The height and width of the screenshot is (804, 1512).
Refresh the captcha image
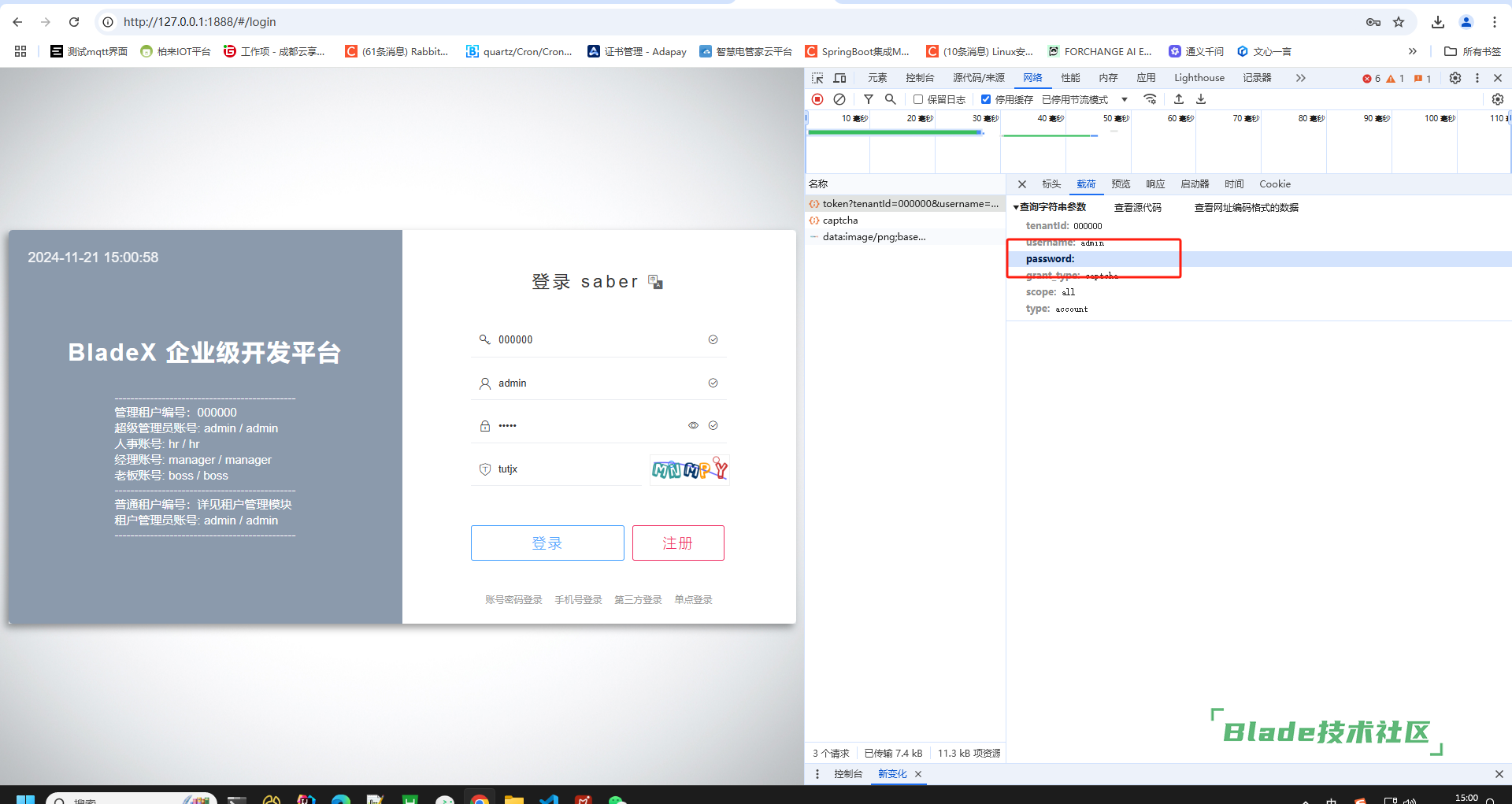pyautogui.click(x=689, y=469)
